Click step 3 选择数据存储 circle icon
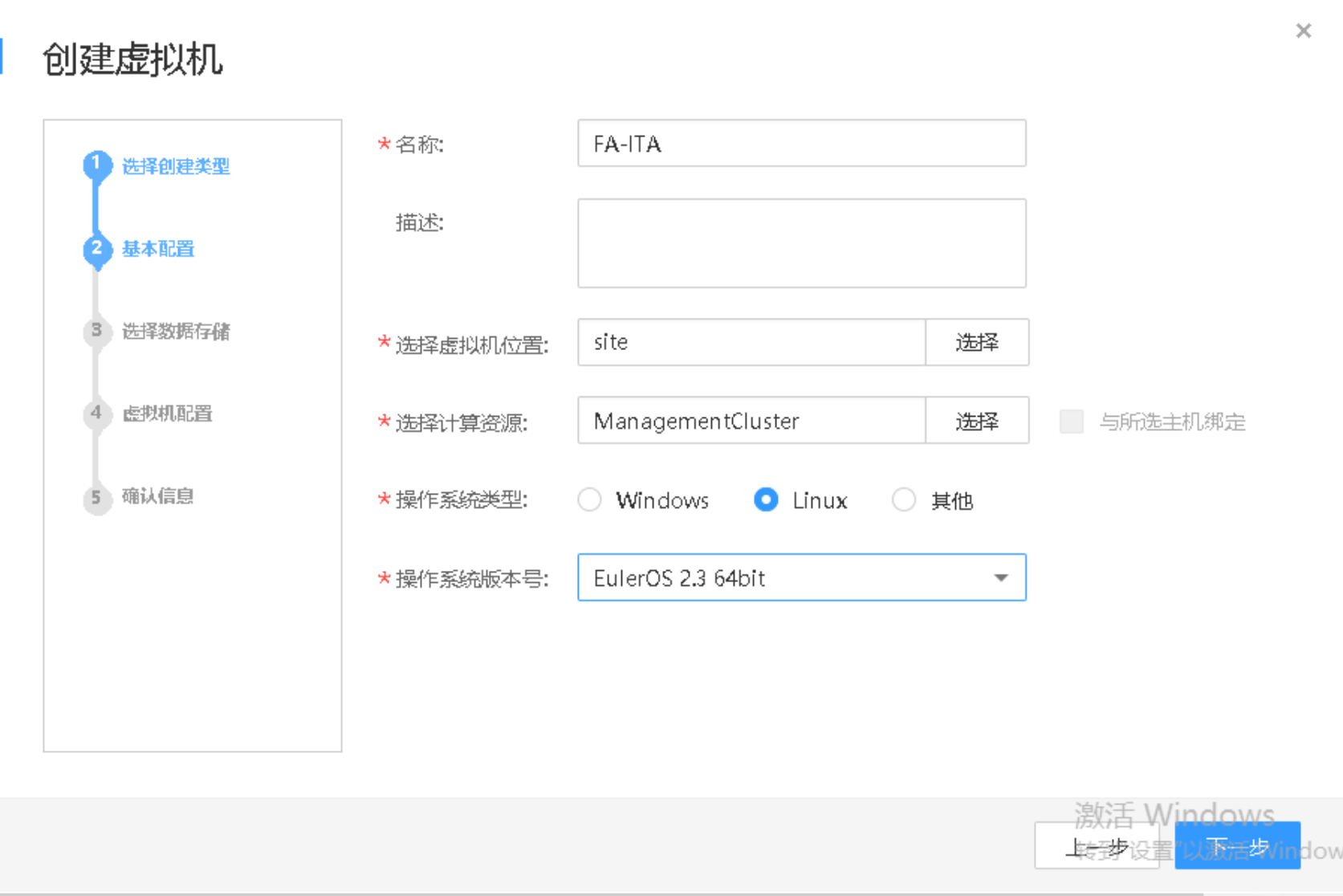This screenshot has width=1343, height=896. tap(97, 332)
